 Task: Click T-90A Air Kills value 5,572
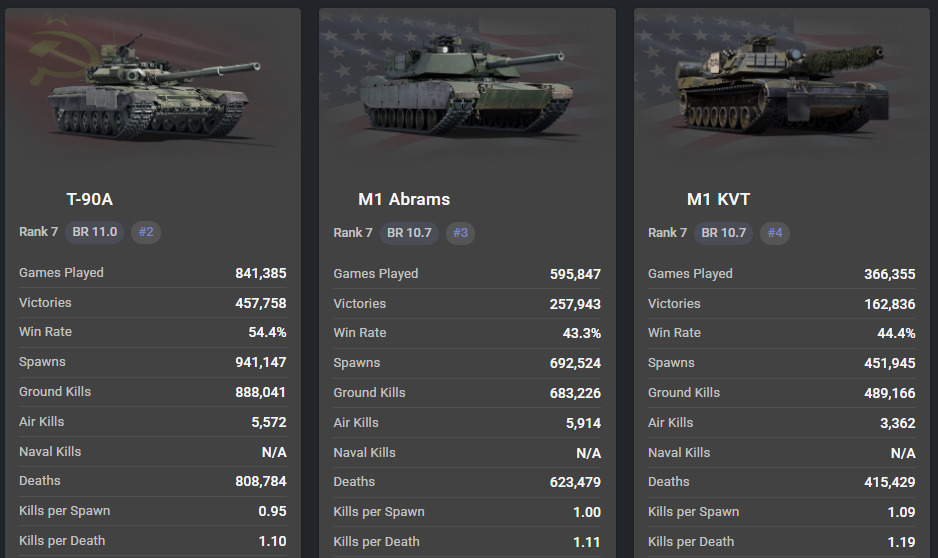pos(269,422)
